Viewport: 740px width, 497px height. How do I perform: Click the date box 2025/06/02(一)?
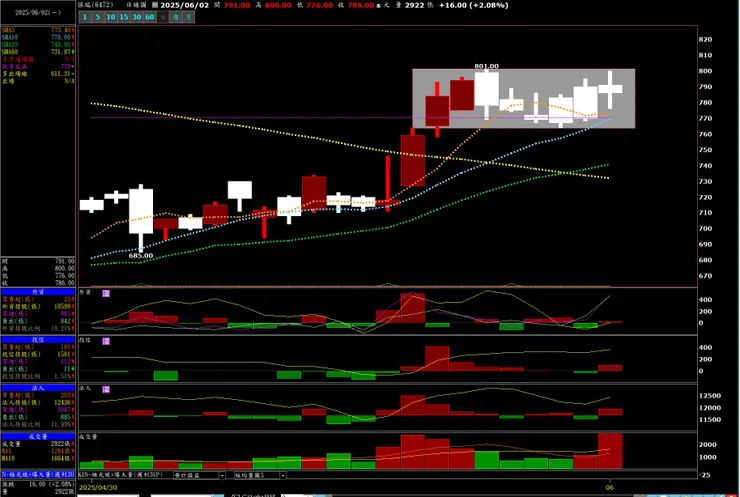pos(38,13)
